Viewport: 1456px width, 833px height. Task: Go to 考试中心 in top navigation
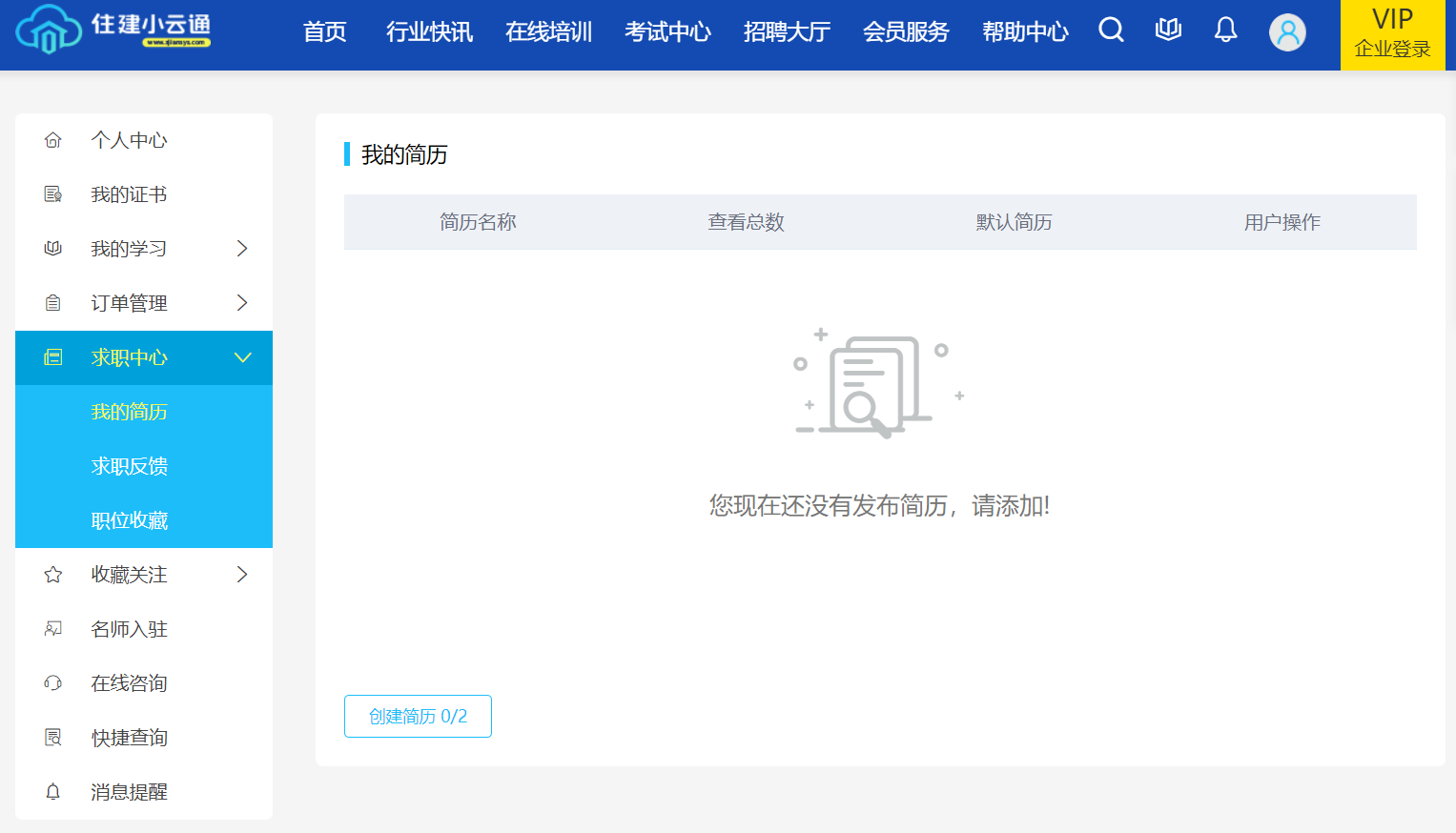coord(667,32)
